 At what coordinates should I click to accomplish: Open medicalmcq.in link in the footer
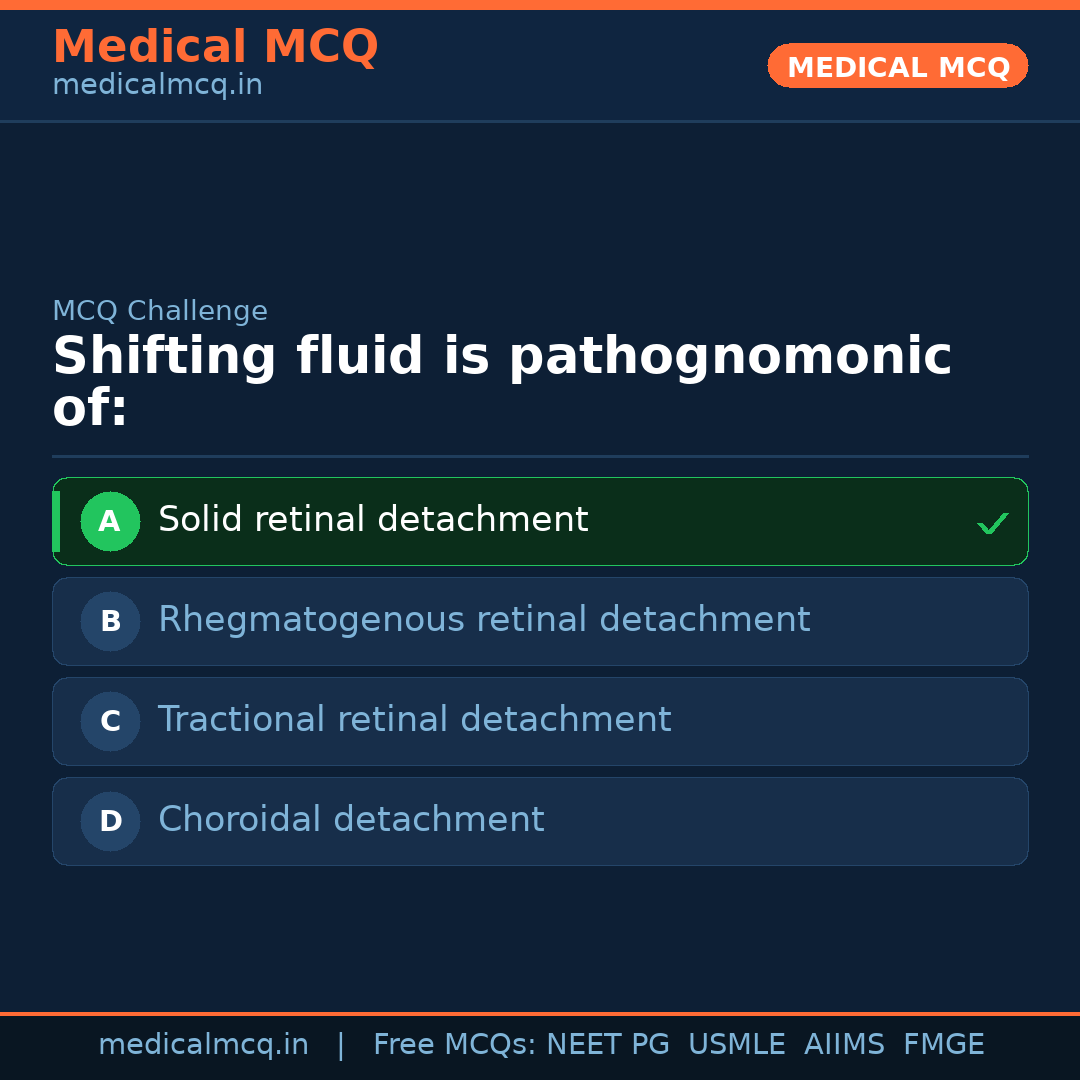(203, 1045)
